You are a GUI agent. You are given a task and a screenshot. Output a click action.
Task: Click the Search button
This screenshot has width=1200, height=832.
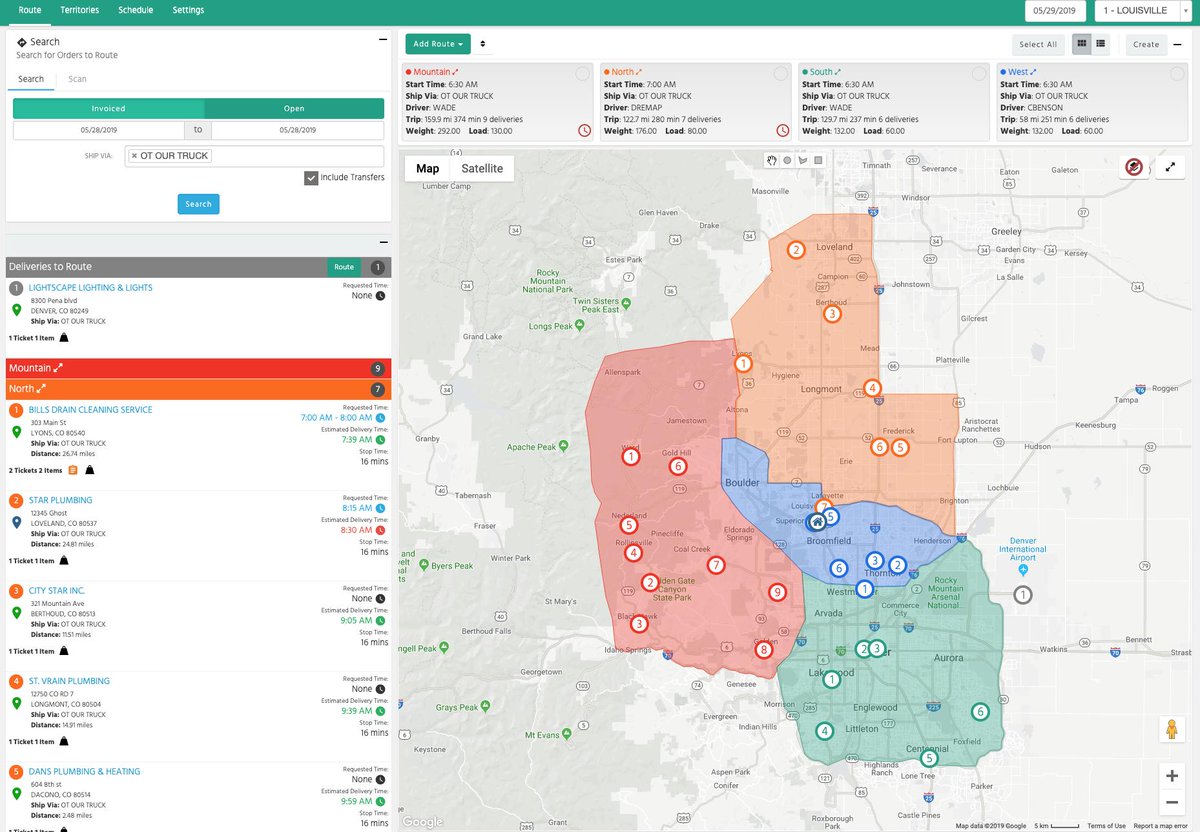coord(198,203)
